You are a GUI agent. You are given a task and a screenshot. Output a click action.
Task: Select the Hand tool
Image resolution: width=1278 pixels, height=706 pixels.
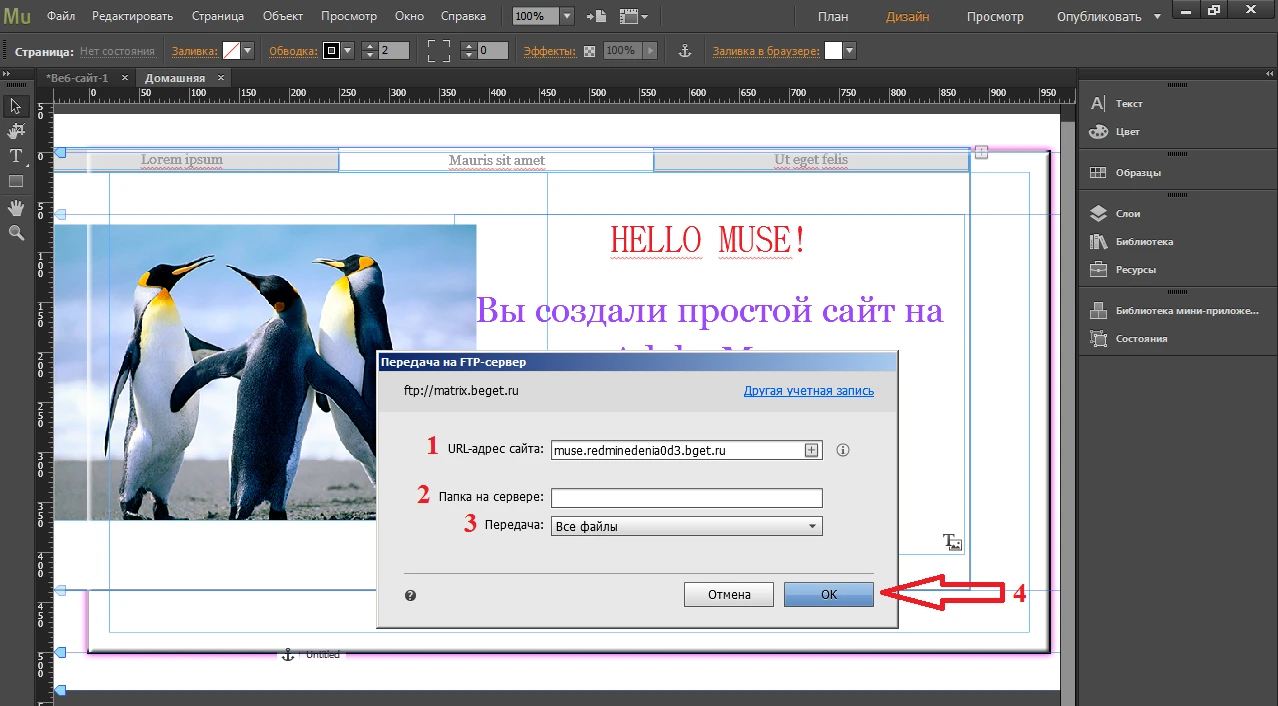click(x=16, y=208)
